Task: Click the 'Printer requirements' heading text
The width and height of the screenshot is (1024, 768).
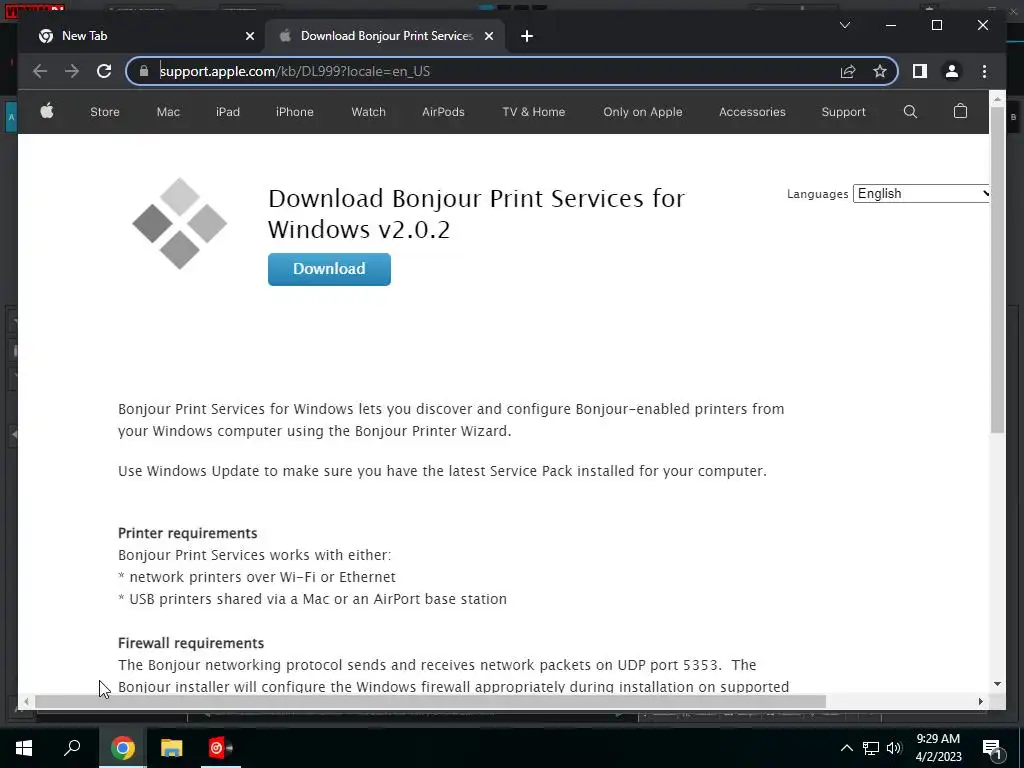Action: pos(187,533)
